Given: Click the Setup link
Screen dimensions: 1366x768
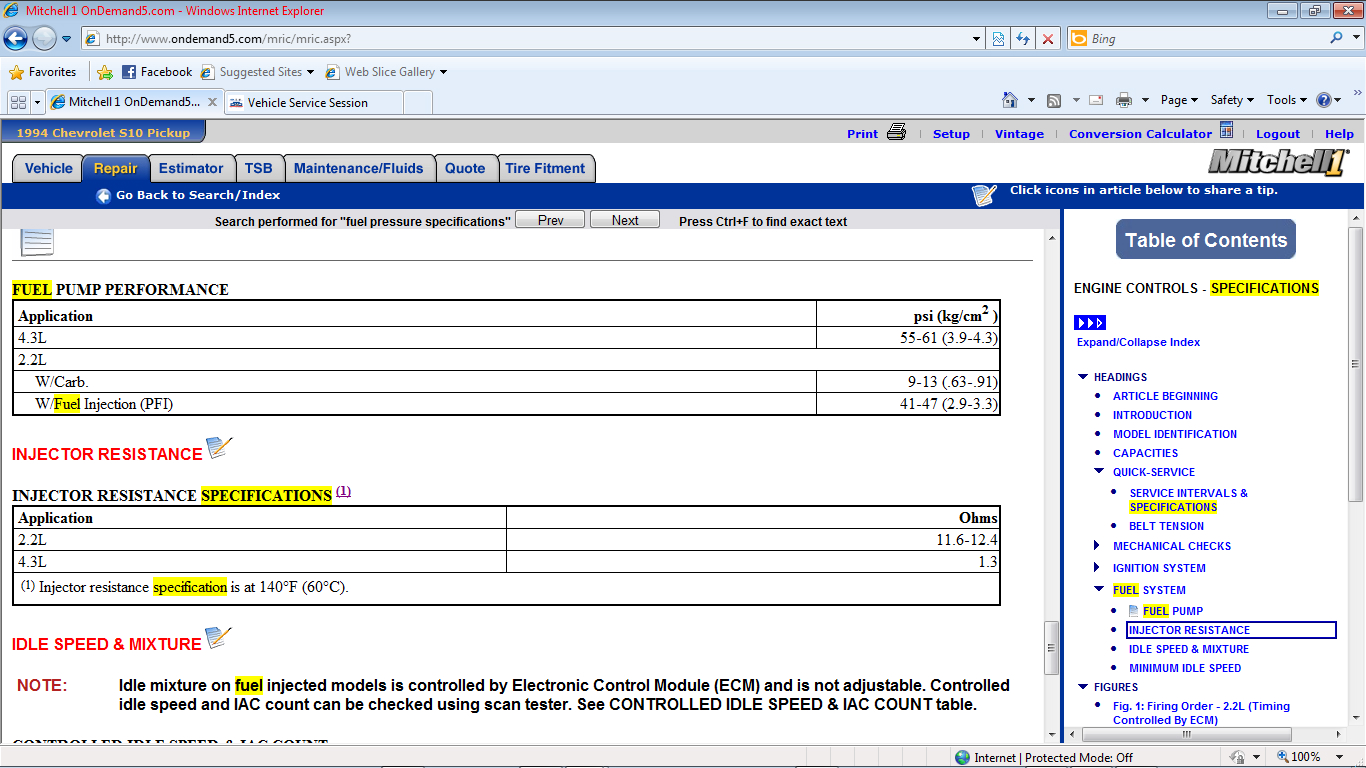Looking at the screenshot, I should 951,134.
